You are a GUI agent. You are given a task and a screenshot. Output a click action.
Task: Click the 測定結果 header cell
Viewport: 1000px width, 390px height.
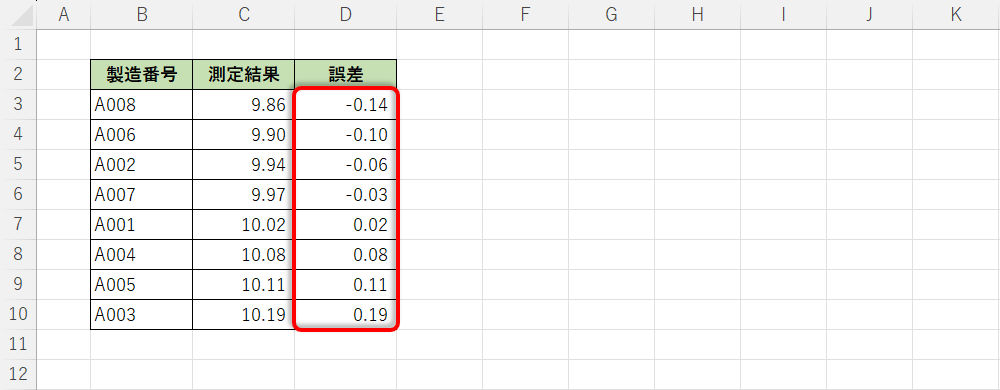(244, 75)
